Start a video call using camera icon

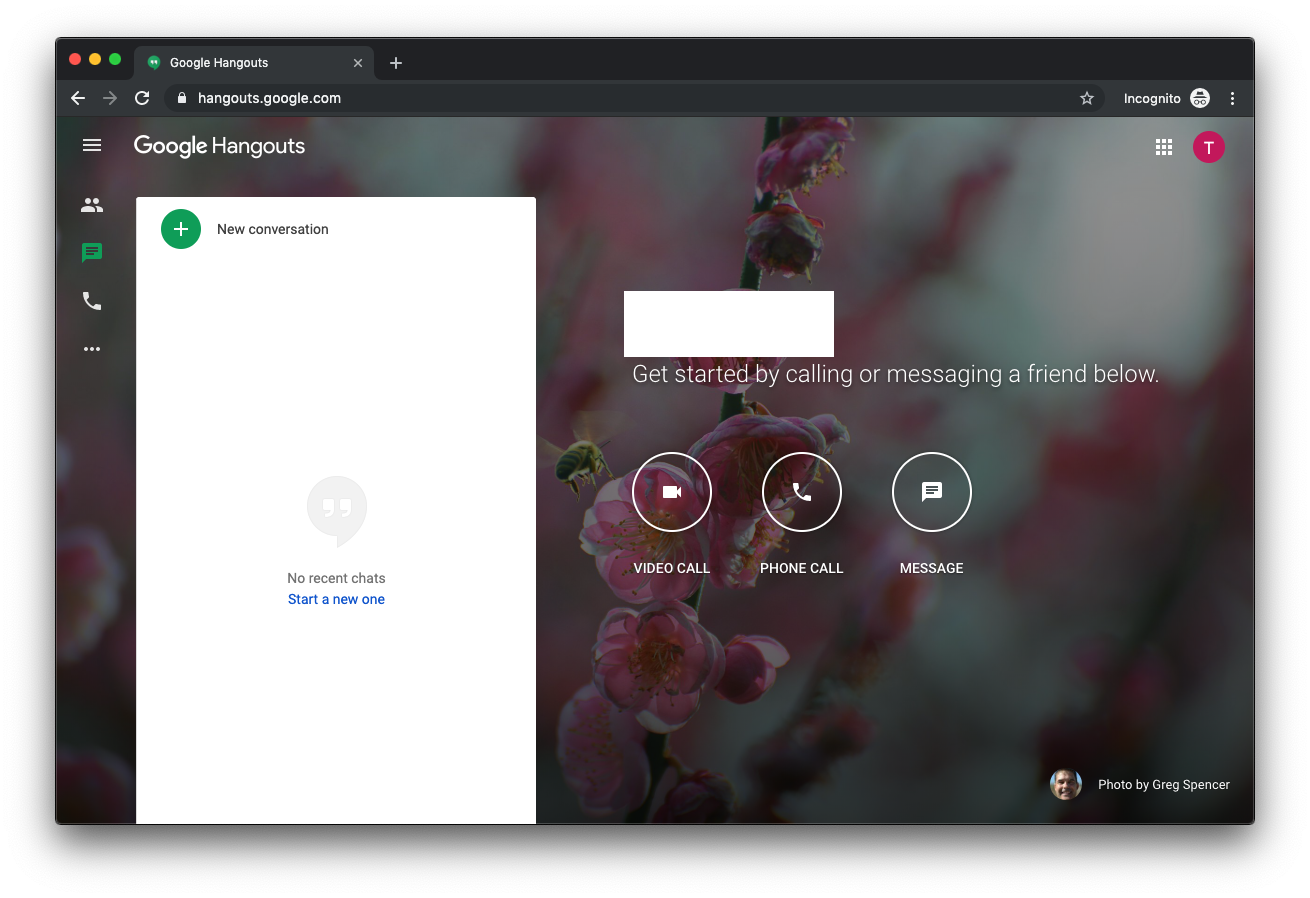(x=672, y=492)
